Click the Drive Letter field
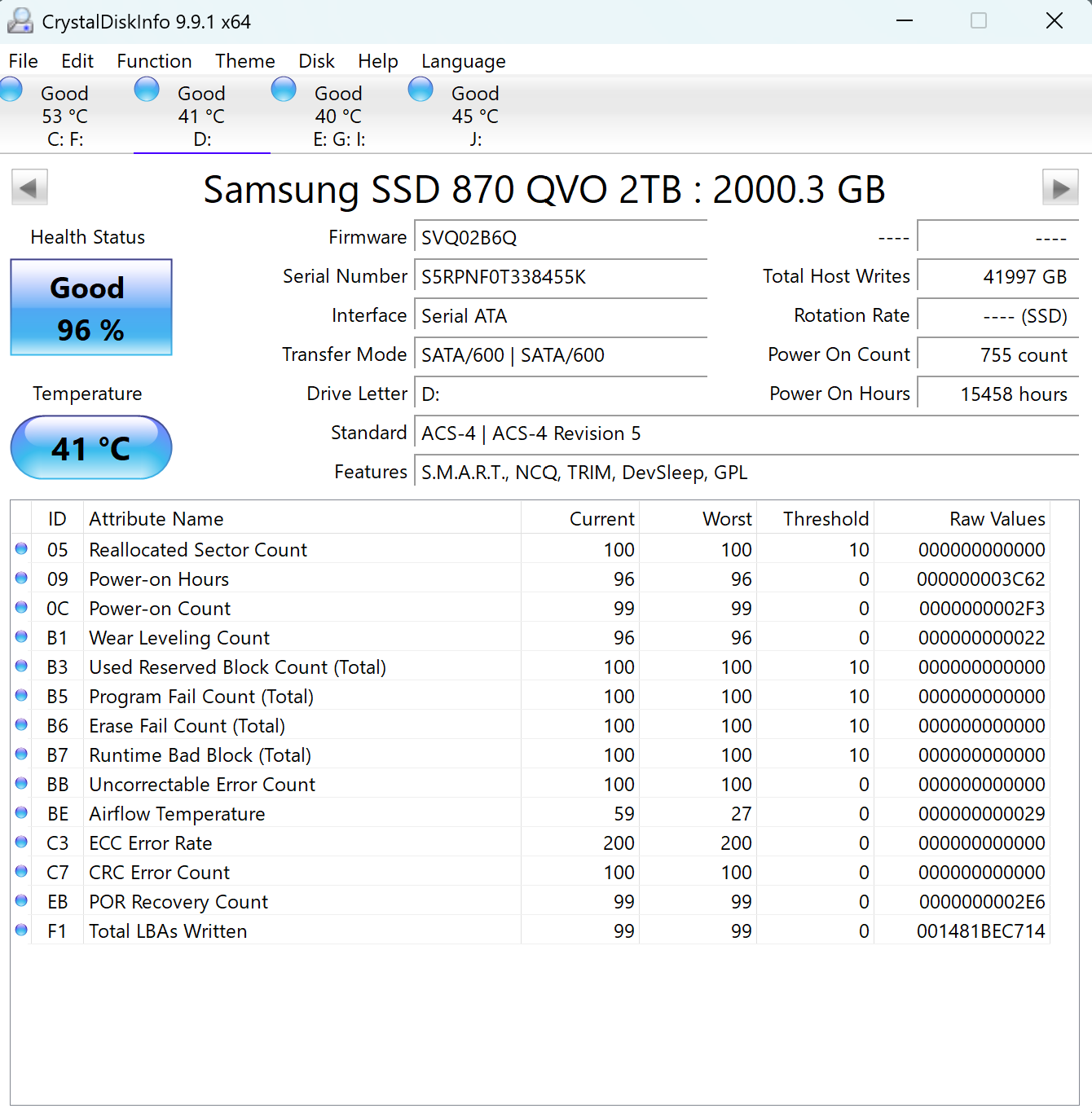The image size is (1092, 1113). 561,394
